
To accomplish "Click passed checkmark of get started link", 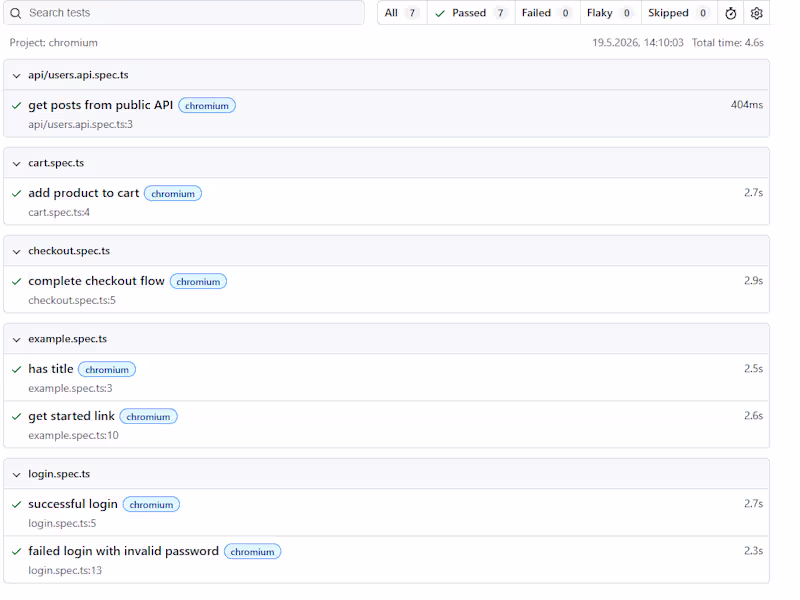I will (16, 416).
